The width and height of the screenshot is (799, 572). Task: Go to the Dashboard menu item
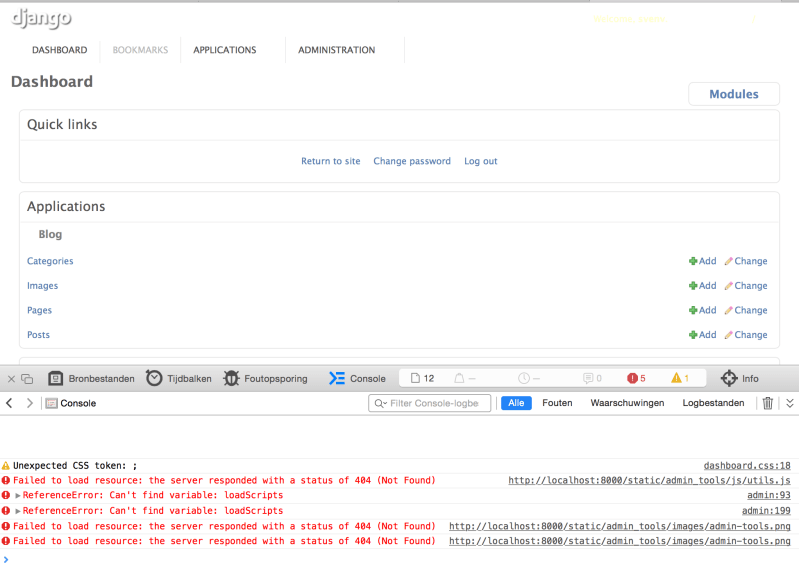click(60, 50)
